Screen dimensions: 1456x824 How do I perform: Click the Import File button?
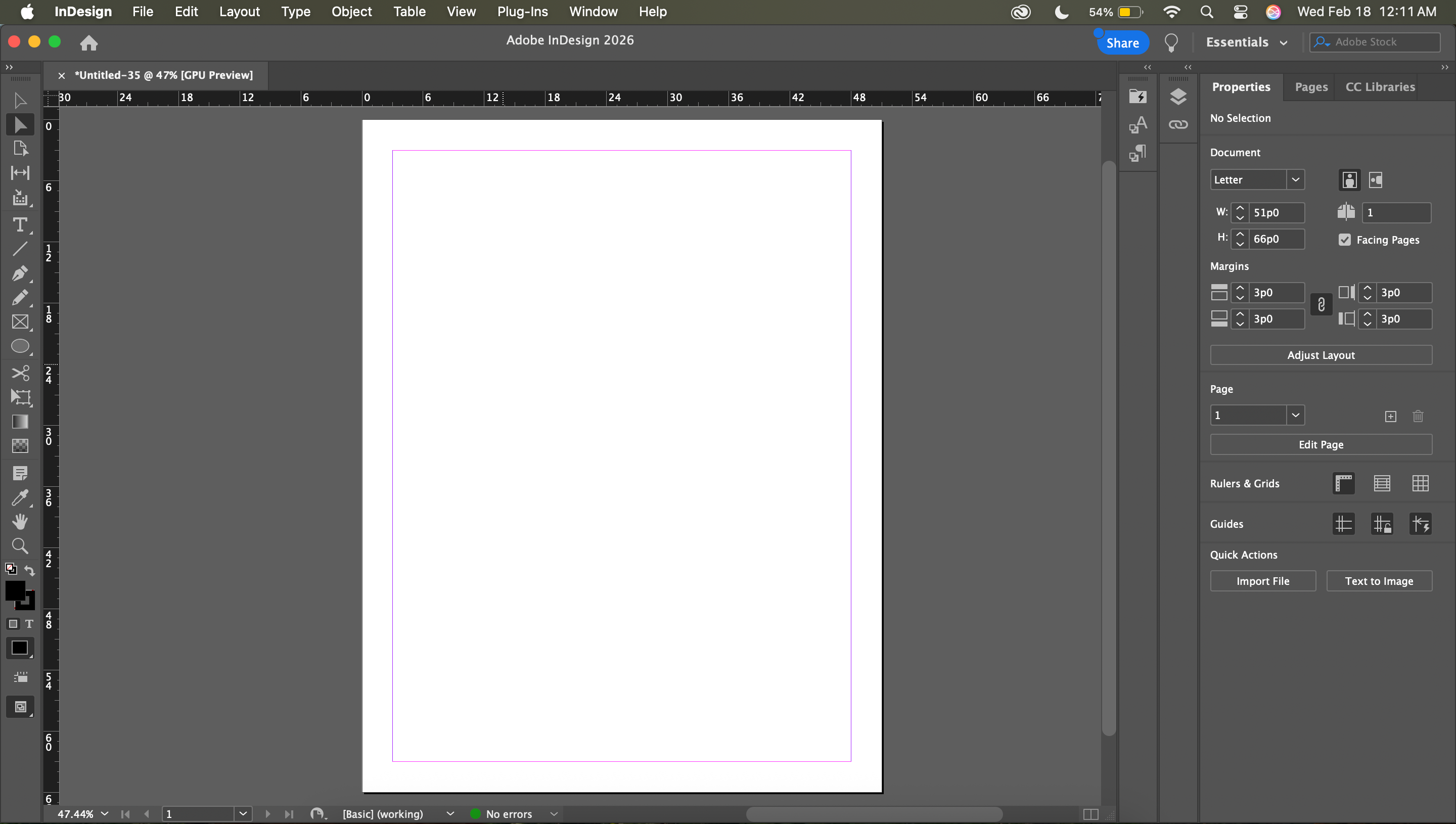1262,581
